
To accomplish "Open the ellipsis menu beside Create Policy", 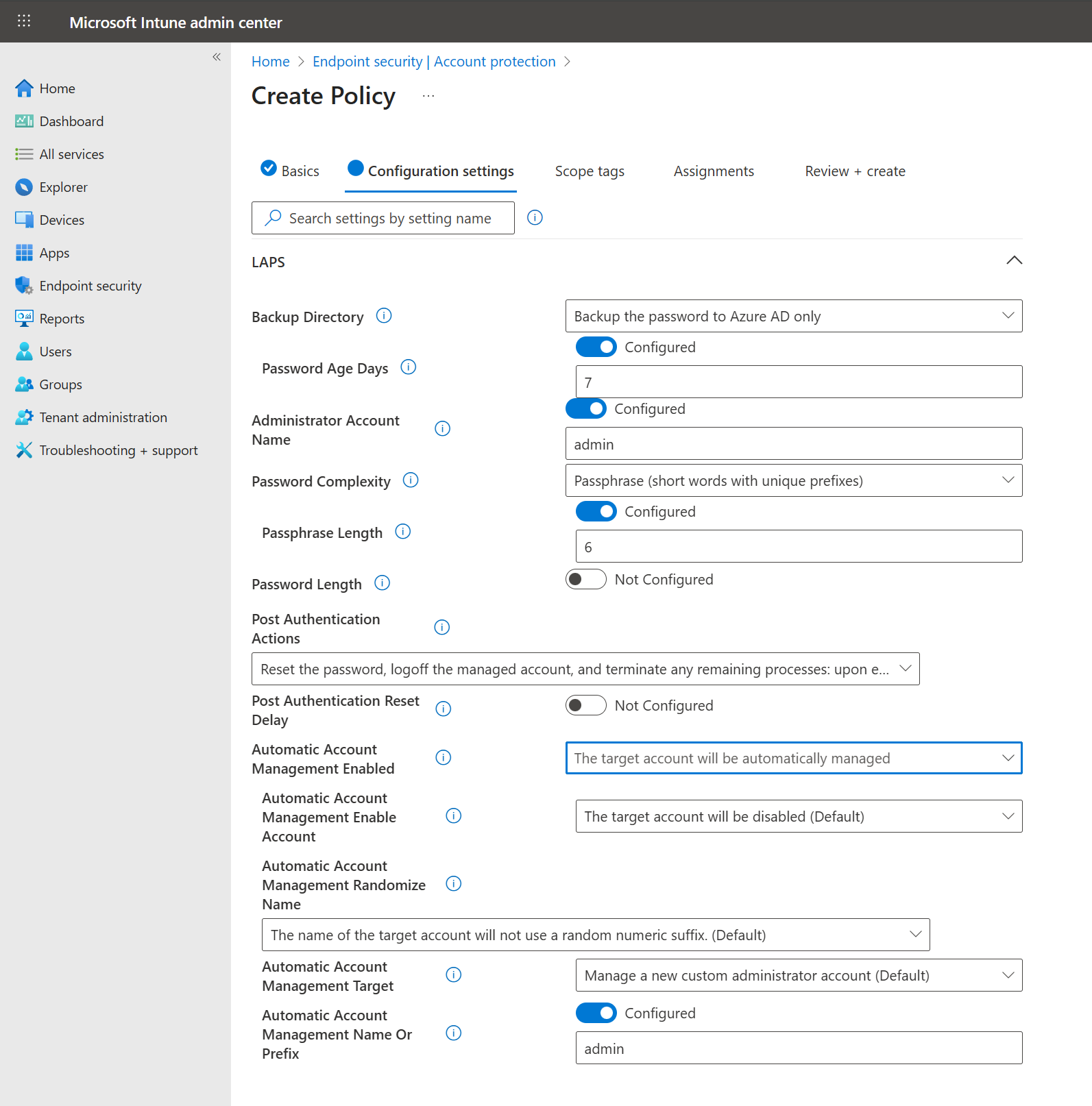I will point(428,96).
